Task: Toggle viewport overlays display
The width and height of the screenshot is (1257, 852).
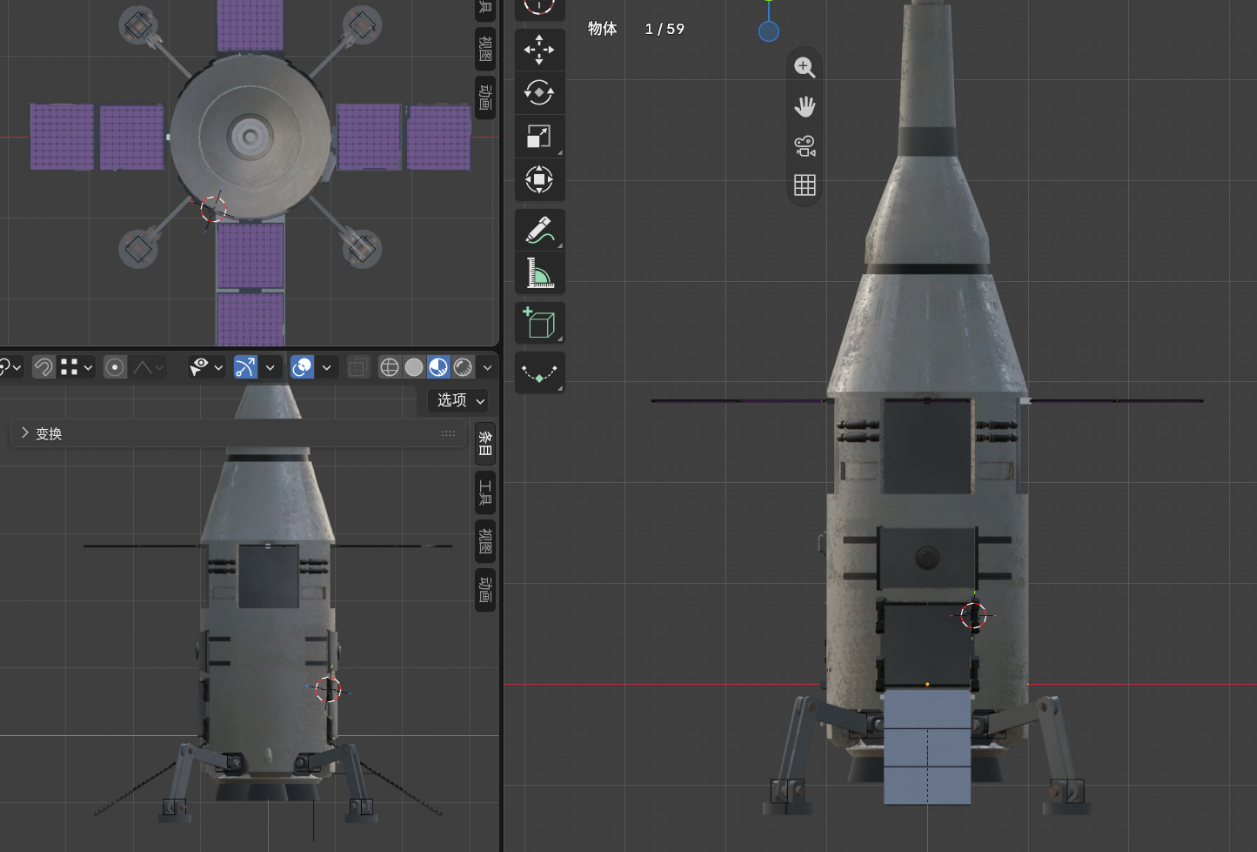Action: (302, 367)
